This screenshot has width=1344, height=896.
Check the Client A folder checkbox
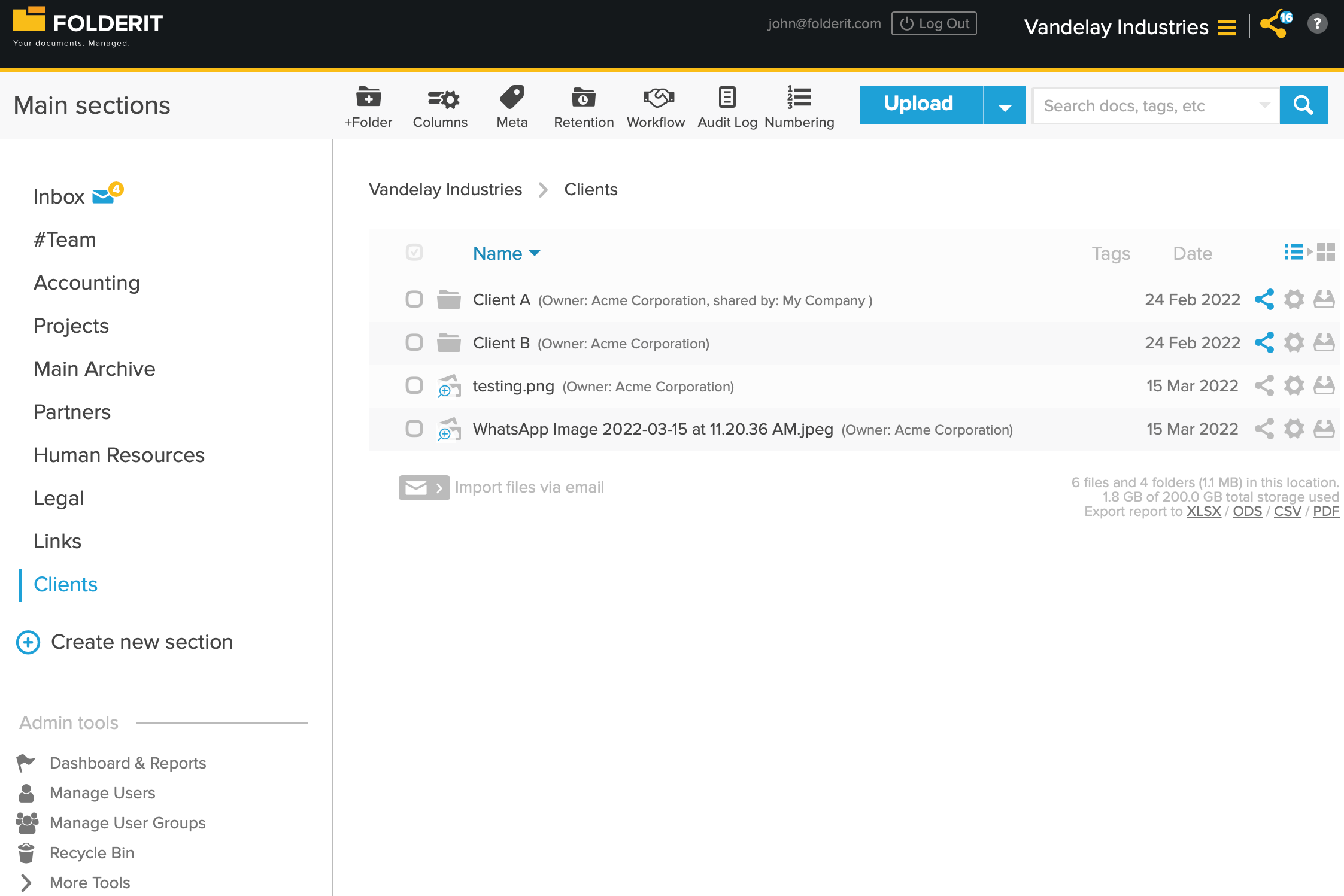[414, 299]
